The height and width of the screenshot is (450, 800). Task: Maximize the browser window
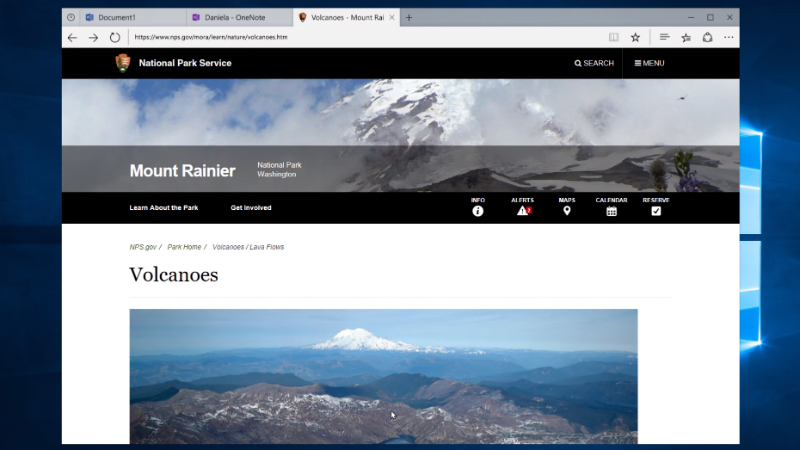[710, 17]
